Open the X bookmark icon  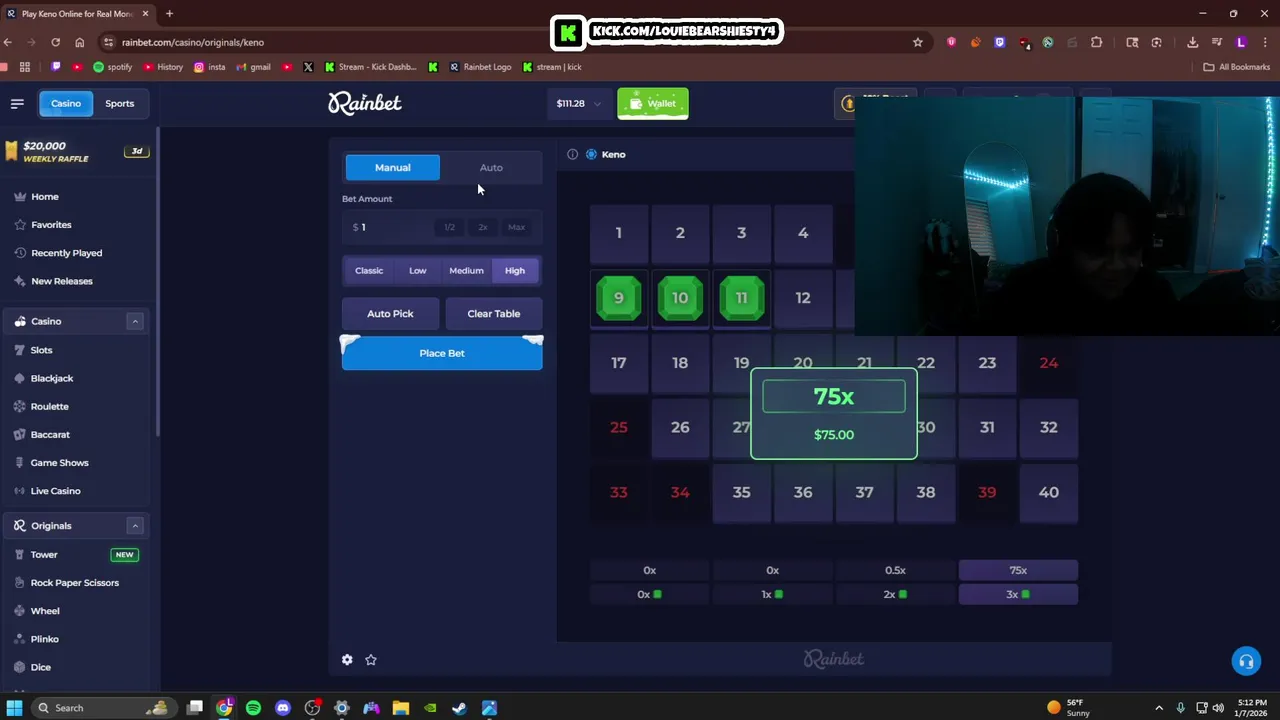(308, 67)
